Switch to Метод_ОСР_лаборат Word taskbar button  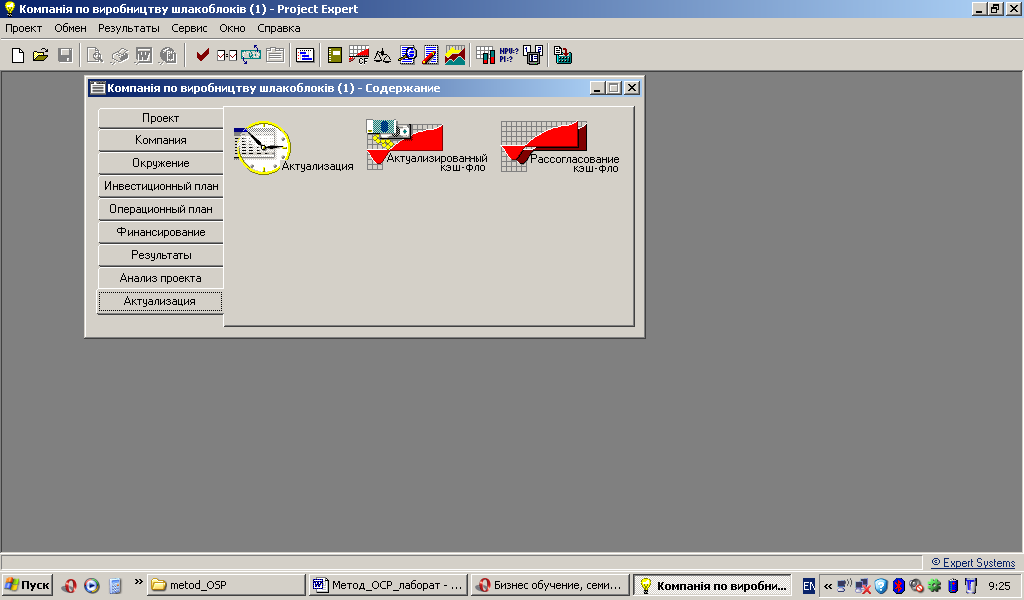[x=388, y=585]
